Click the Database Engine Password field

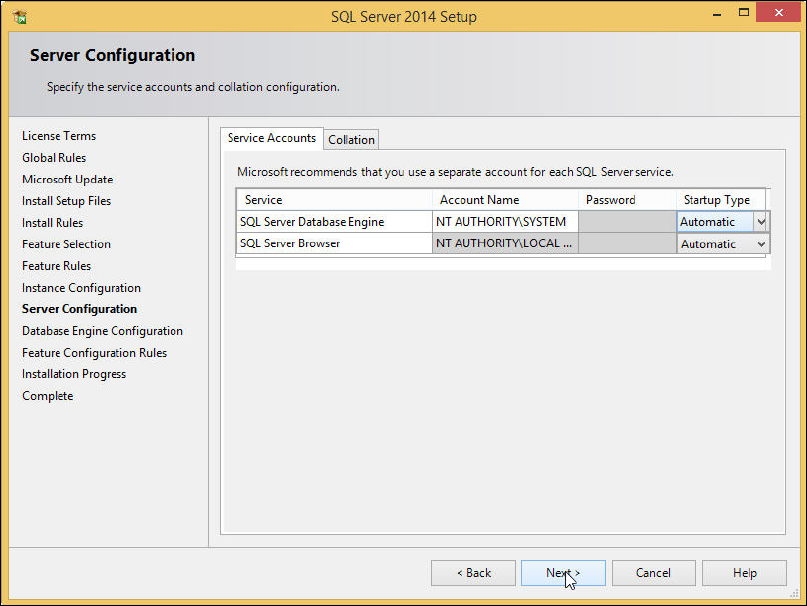627,222
